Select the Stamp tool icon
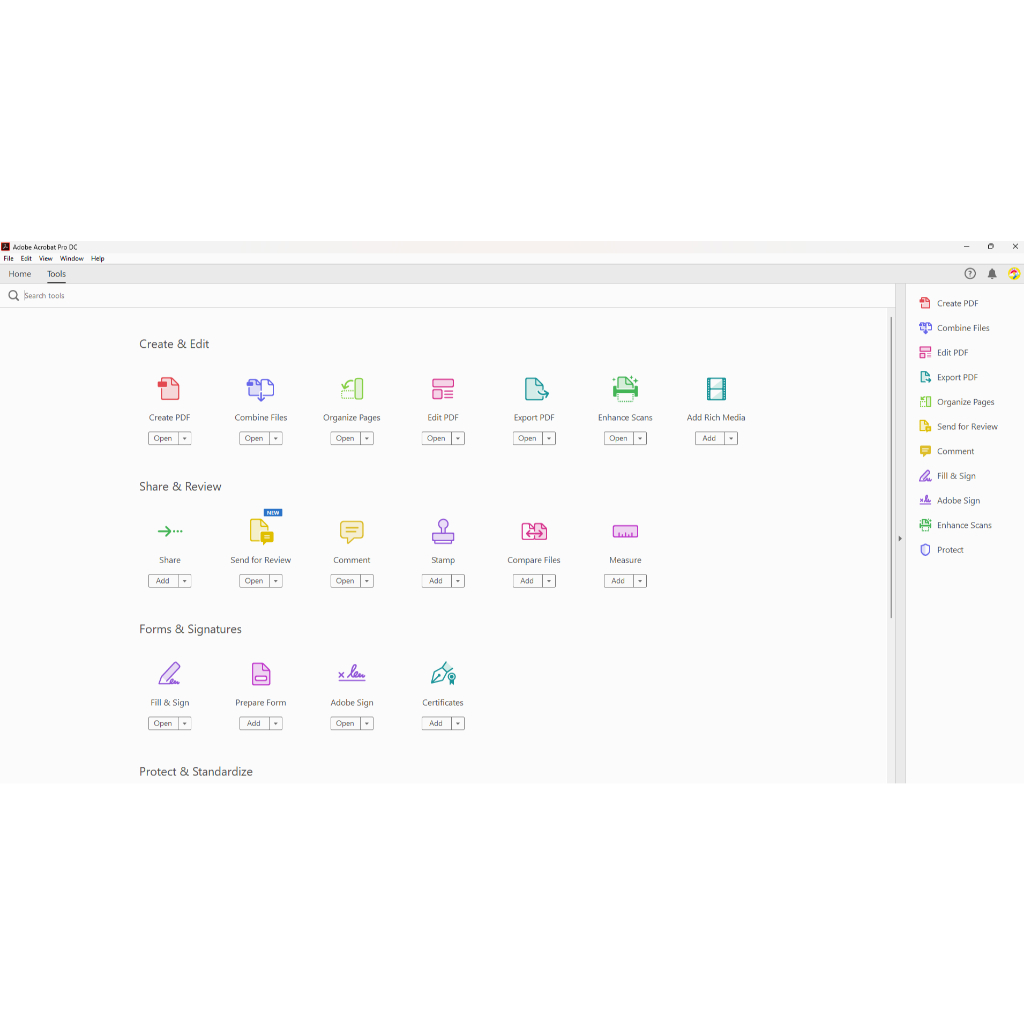Screen dimensions: 1024x1024 pyautogui.click(x=443, y=531)
